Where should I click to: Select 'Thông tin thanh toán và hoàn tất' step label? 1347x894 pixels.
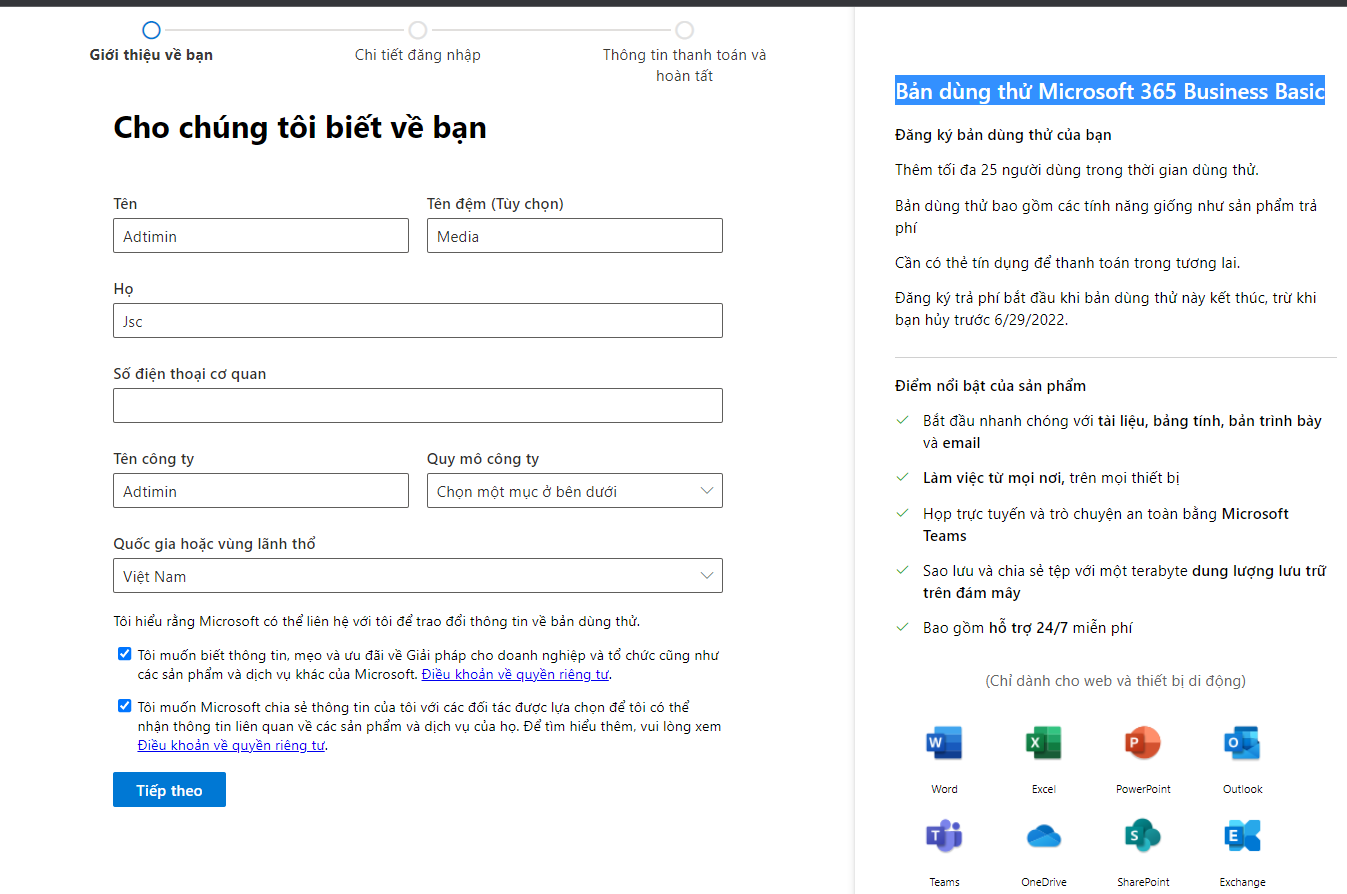pos(684,65)
